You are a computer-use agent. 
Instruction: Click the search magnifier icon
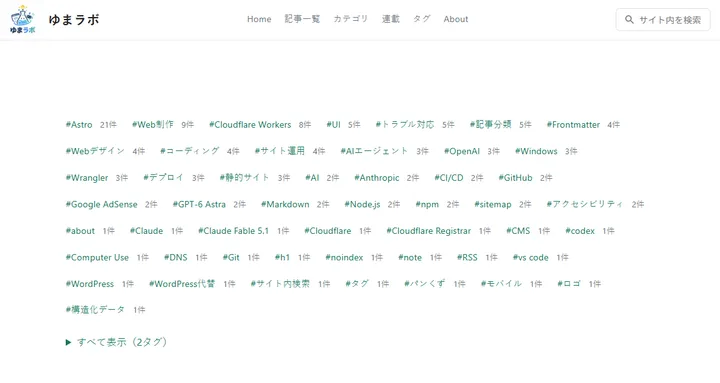coord(629,19)
